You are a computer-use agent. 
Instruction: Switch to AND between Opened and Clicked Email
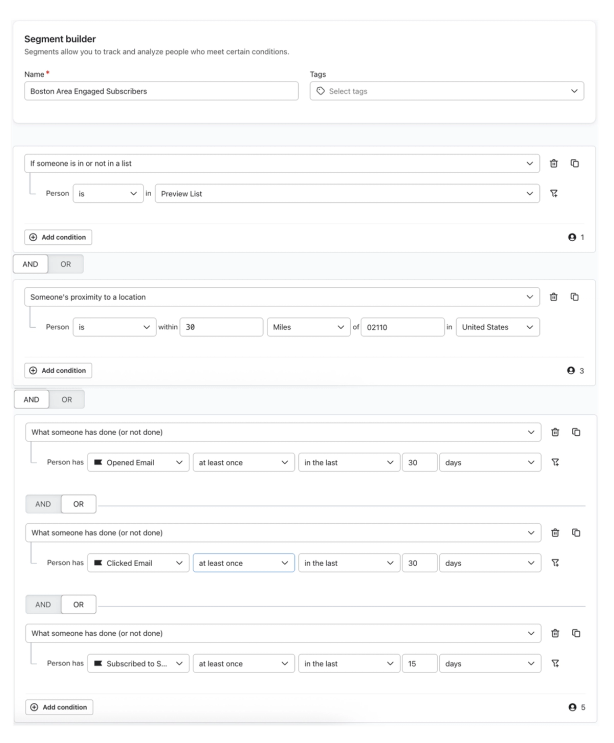pos(43,504)
